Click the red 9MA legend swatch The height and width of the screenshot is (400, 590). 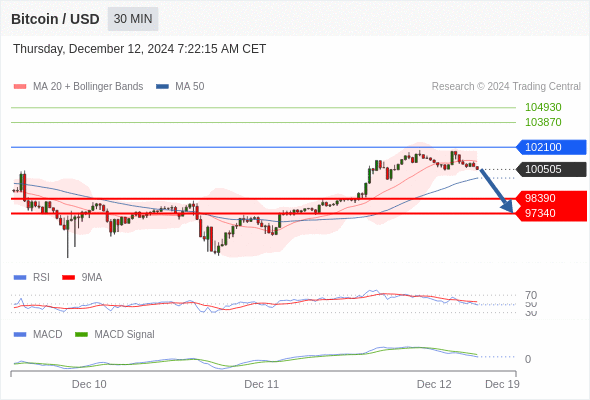point(68,278)
